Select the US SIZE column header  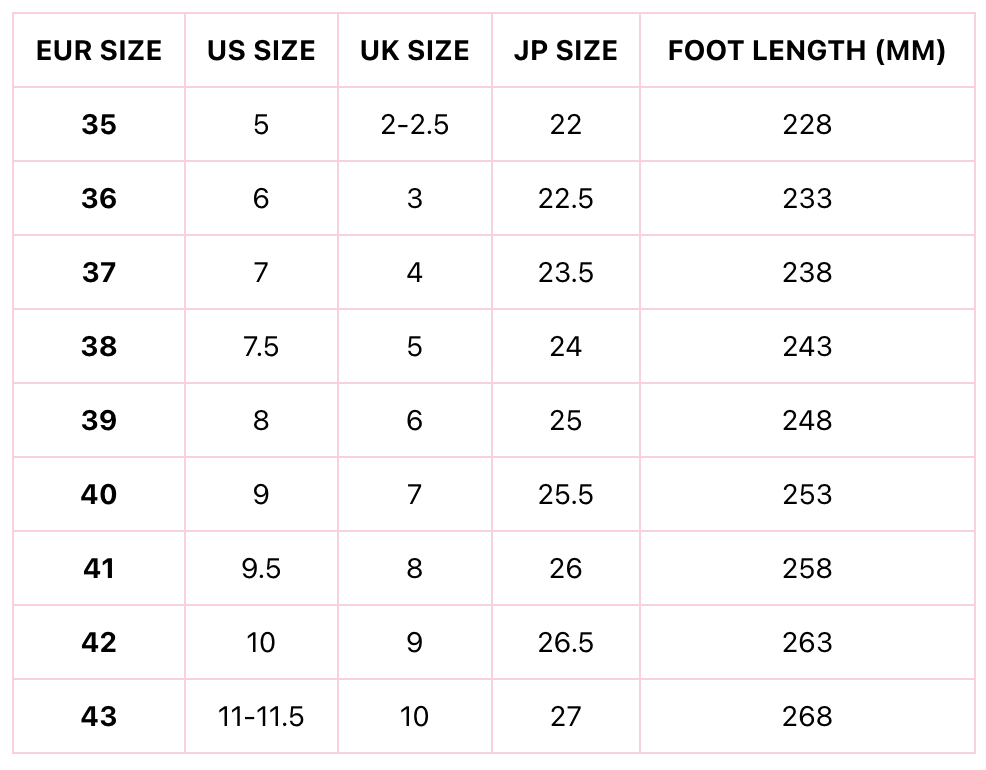coord(261,51)
